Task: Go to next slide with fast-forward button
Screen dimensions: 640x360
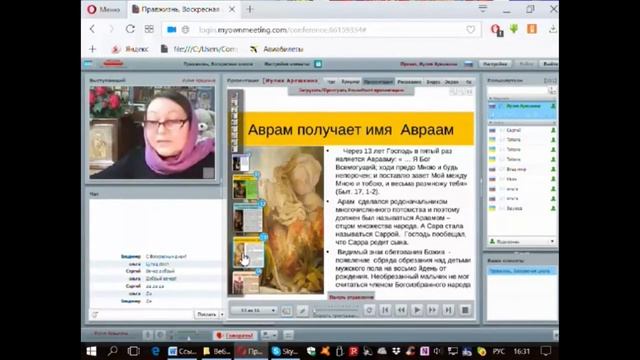Action: tap(432, 310)
